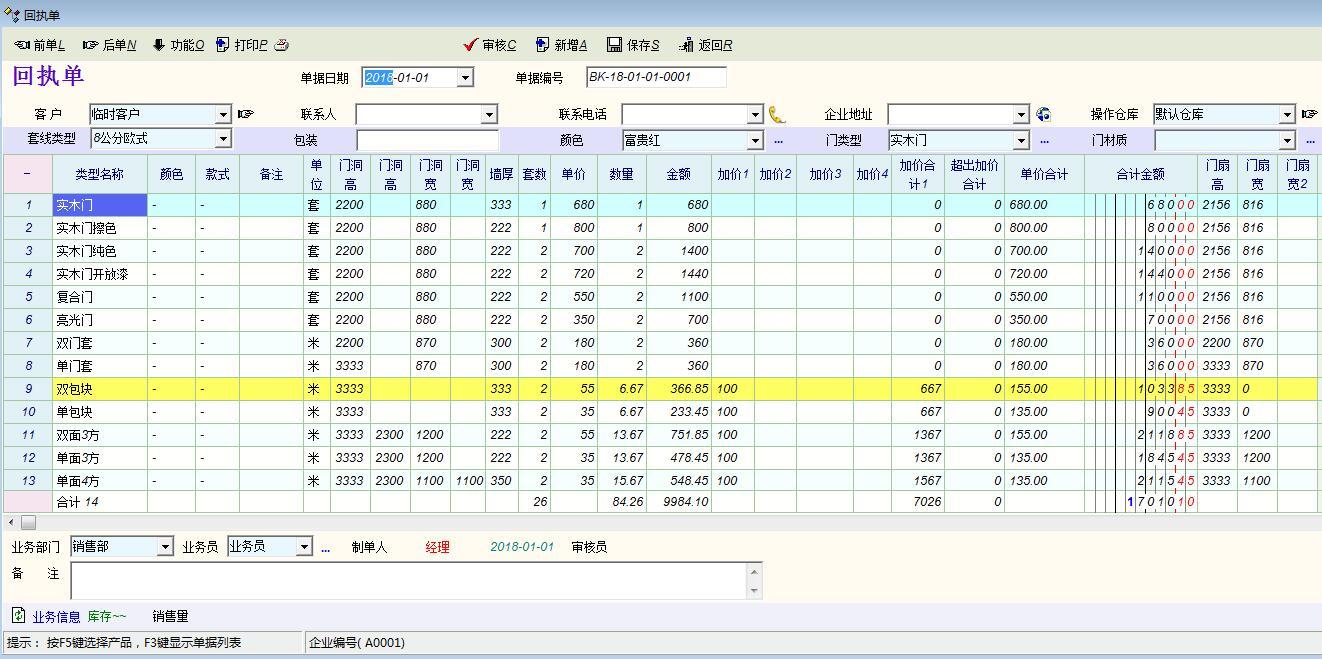Click the ellipsis button beside 业务员 field
1322x659 pixels.
pos(325,548)
